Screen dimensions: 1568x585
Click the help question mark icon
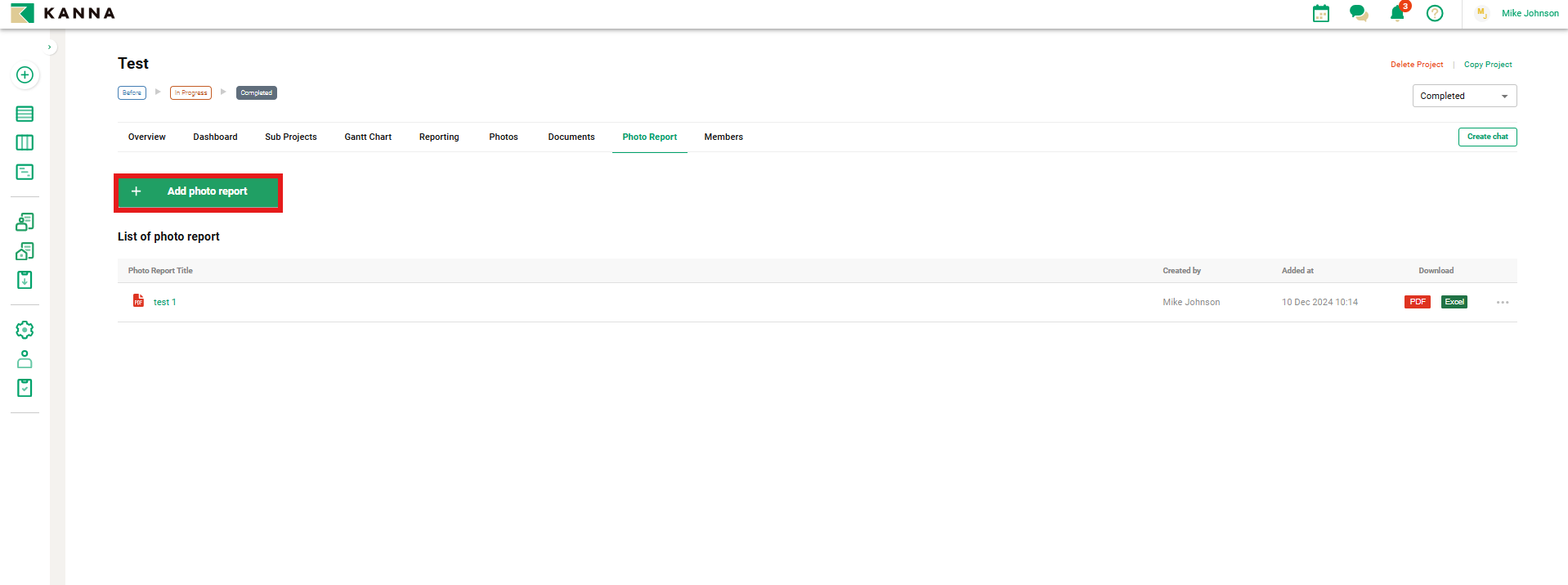1435,13
